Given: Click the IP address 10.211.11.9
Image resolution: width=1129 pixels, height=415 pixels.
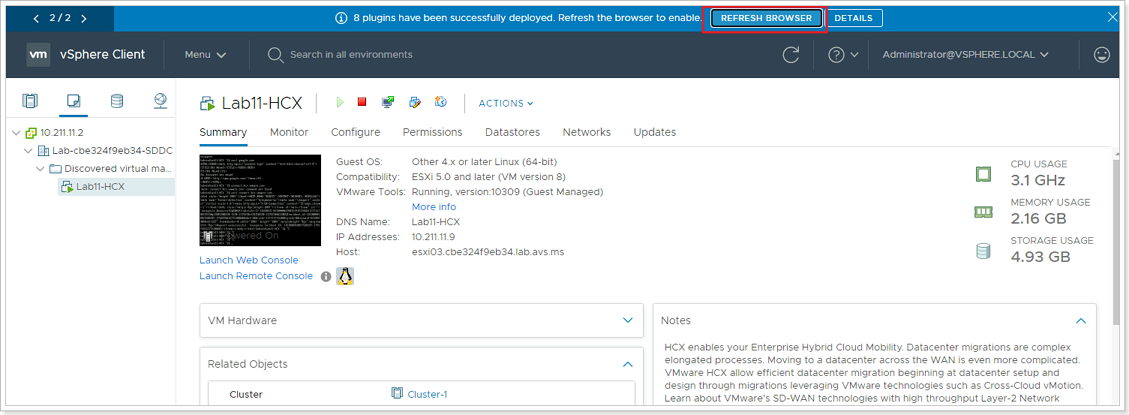Looking at the screenshot, I should [434, 236].
